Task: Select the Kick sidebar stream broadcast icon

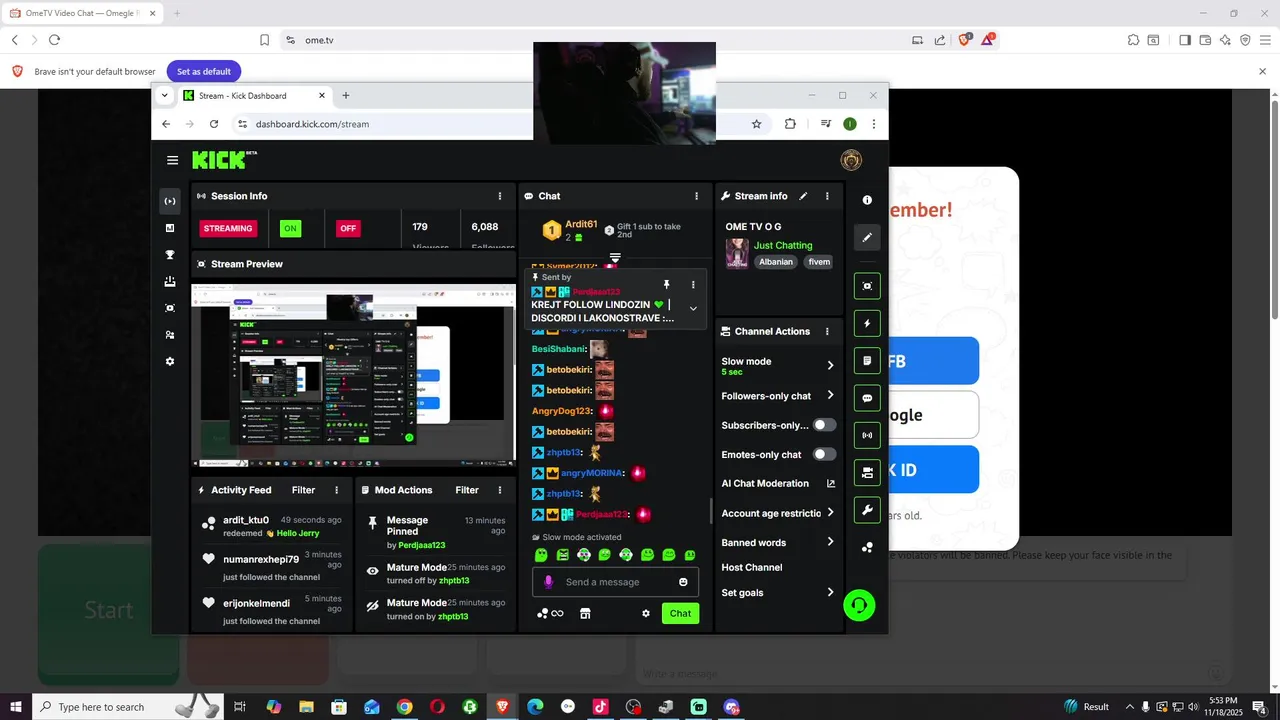Action: point(170,201)
